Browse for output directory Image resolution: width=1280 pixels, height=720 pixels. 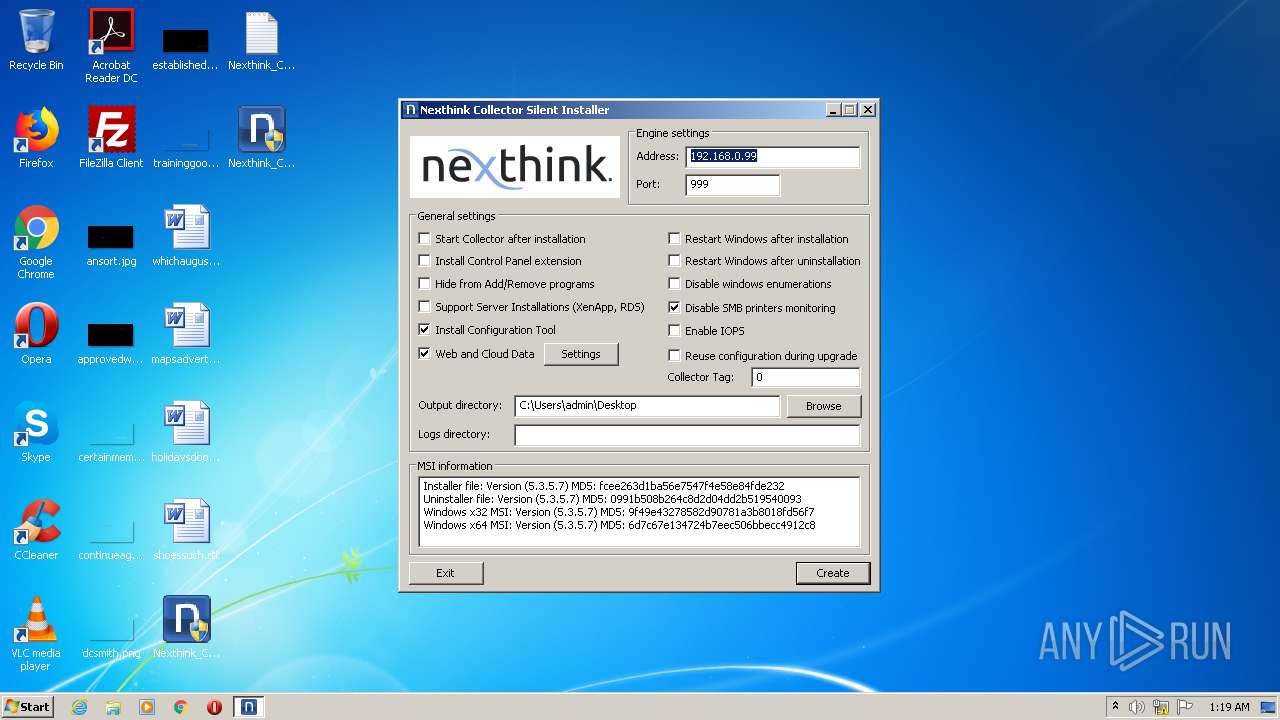[823, 406]
